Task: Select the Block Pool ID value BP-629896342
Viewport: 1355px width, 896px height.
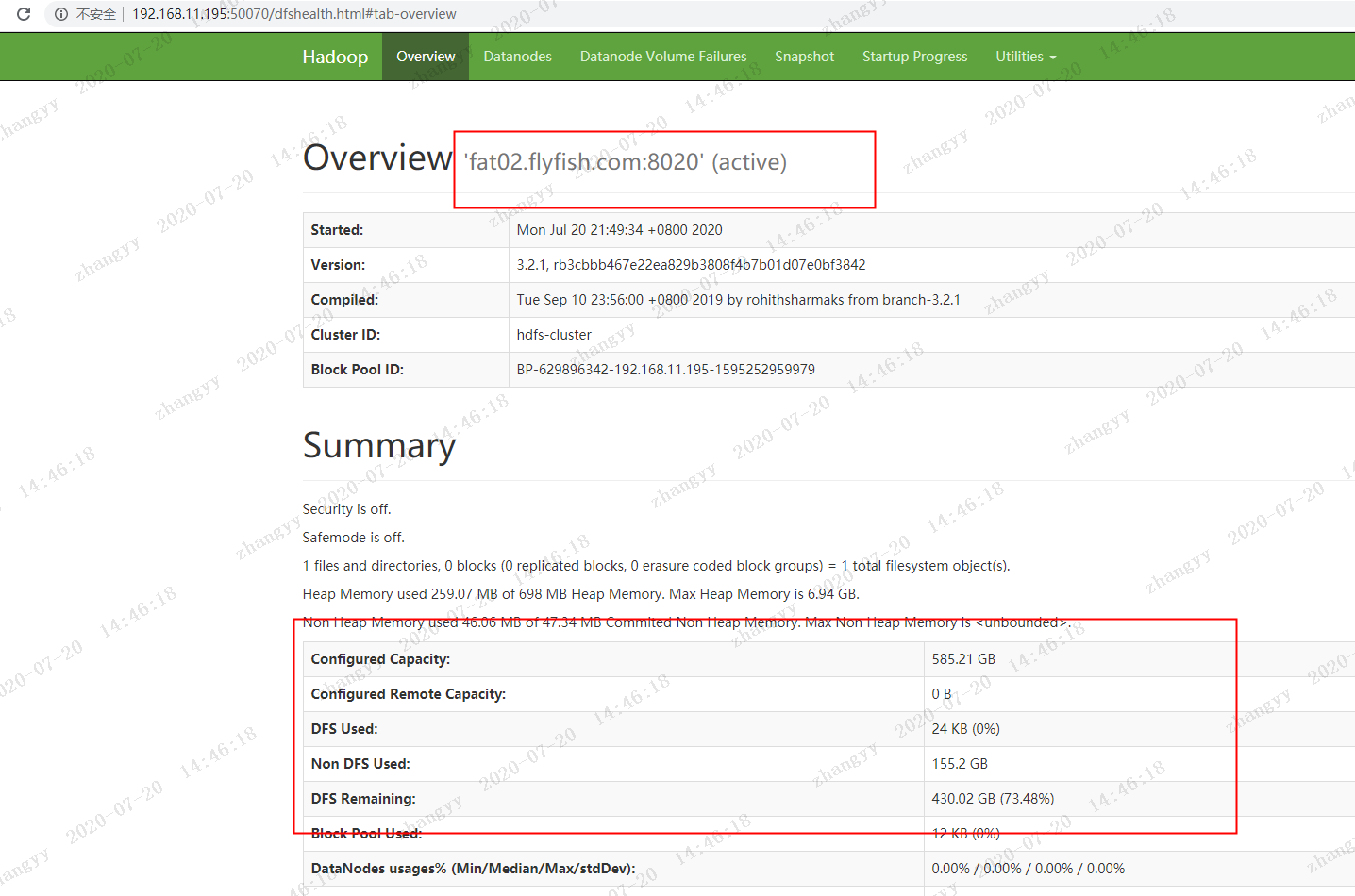Action: pyautogui.click(x=665, y=370)
